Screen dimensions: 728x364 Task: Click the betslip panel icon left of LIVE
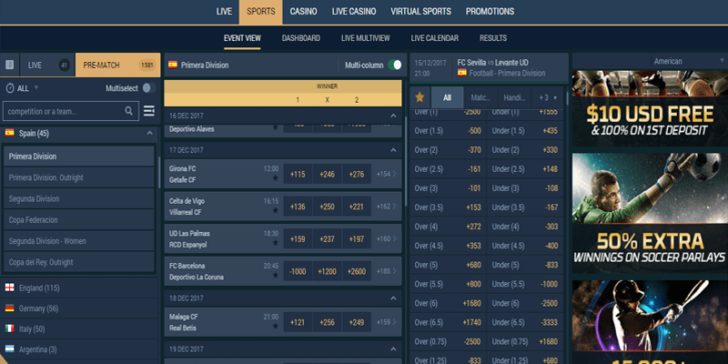9,65
